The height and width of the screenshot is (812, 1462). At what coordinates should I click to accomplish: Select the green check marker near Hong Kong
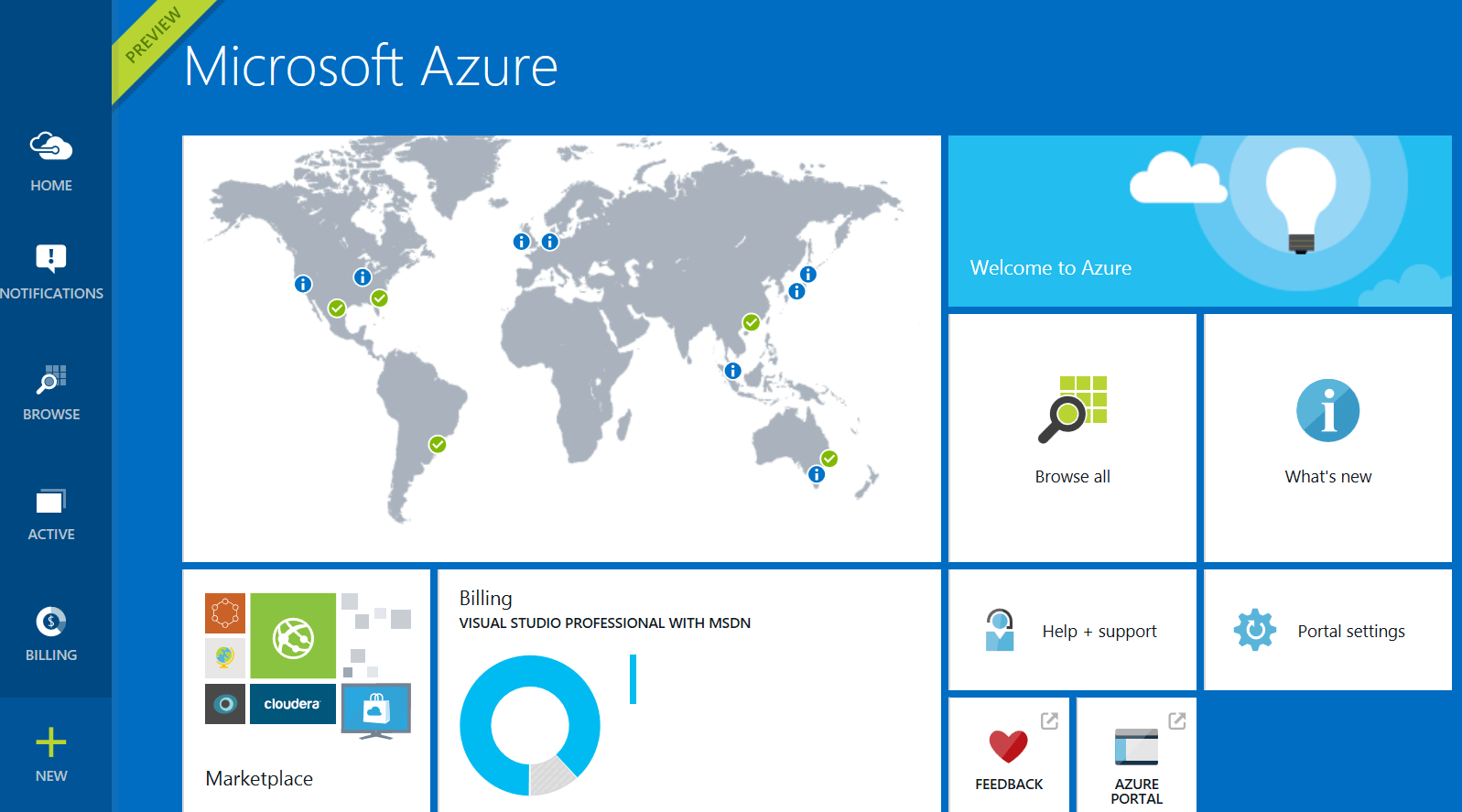click(752, 322)
